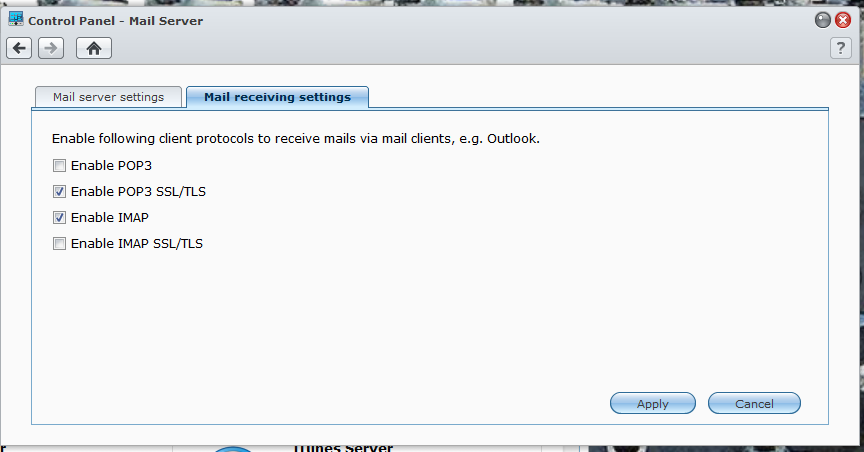Image resolution: width=864 pixels, height=452 pixels.
Task: Click the 'Enable IMAP' label text
Action: pyautogui.click(x=110, y=217)
